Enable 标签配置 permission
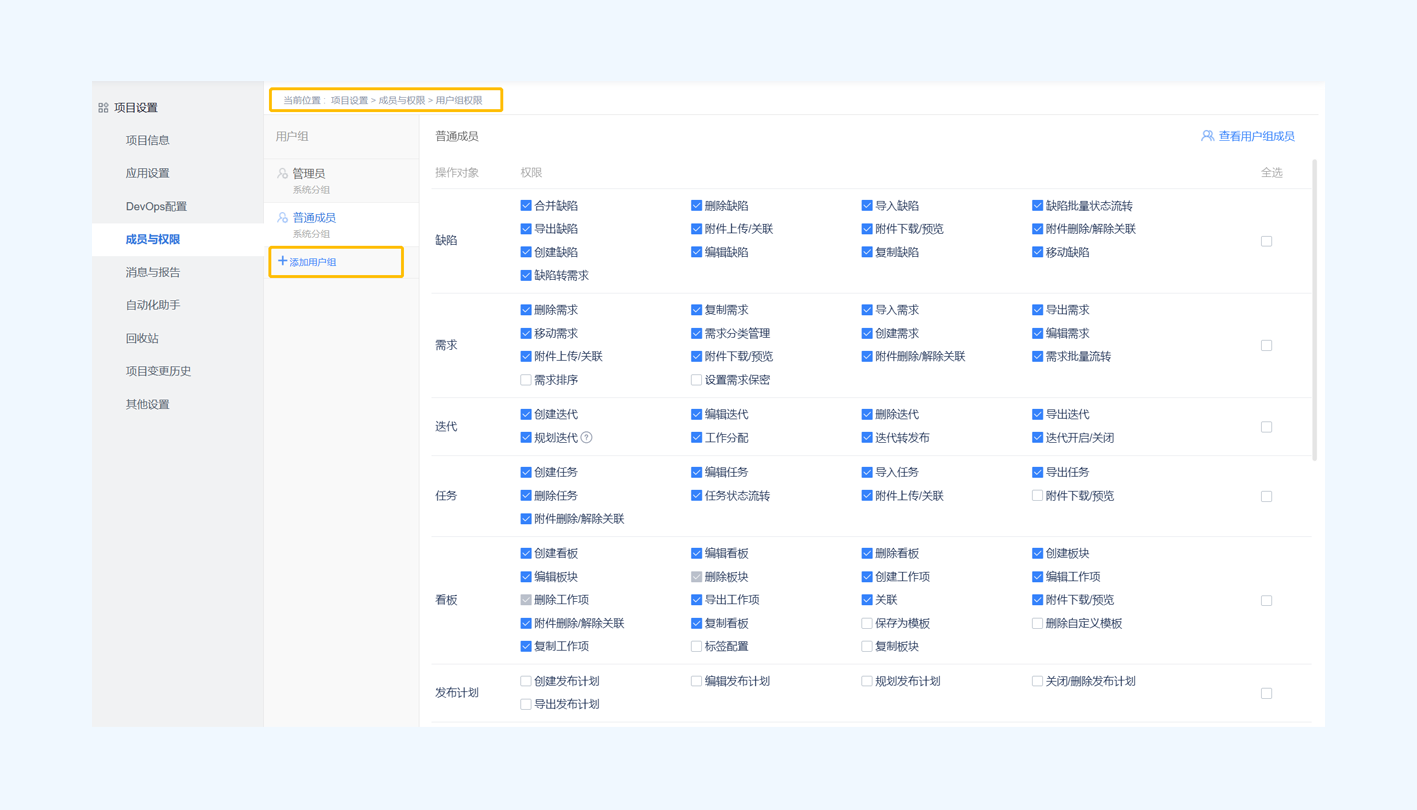 [696, 646]
